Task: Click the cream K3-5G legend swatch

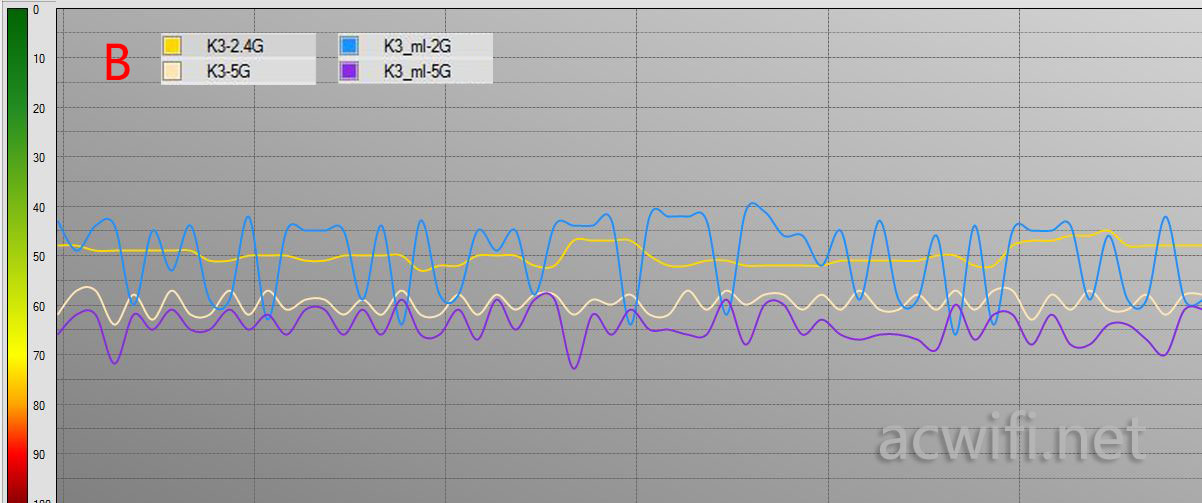Action: [x=172, y=71]
